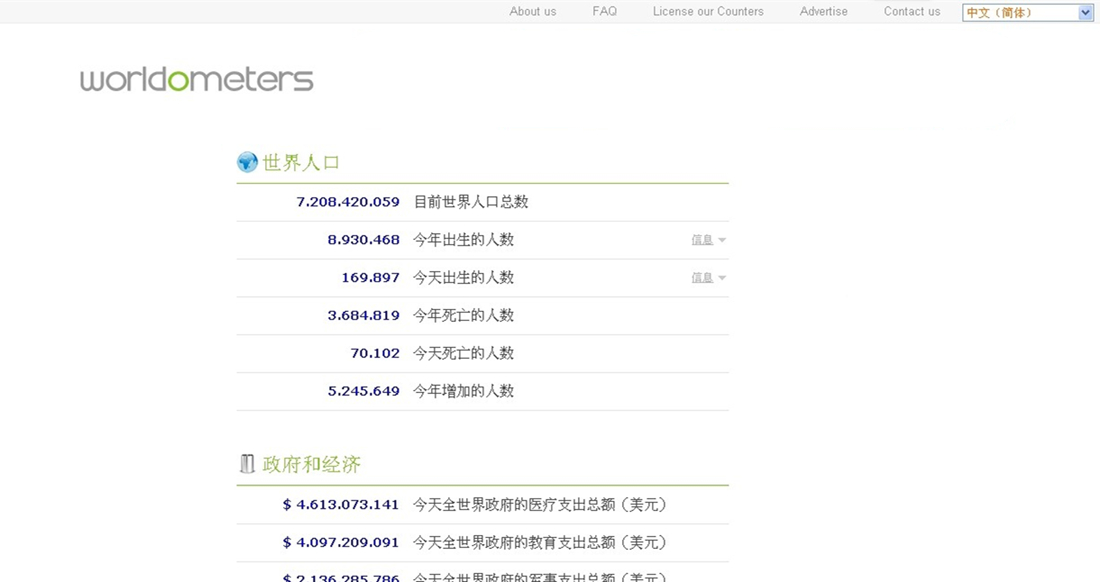Image resolution: width=1100 pixels, height=582 pixels.
Task: Click the globe icon beside 世界人口
Action: [247, 162]
